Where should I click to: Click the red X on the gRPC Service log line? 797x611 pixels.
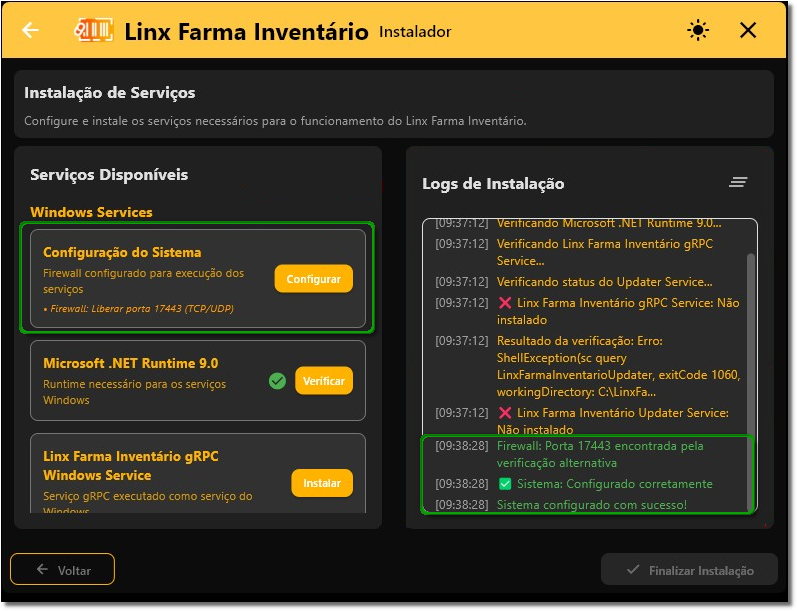coord(505,303)
